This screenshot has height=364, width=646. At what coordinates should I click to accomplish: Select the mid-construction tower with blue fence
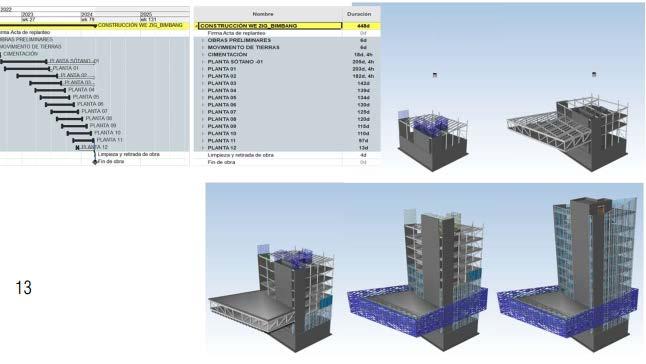[418, 280]
